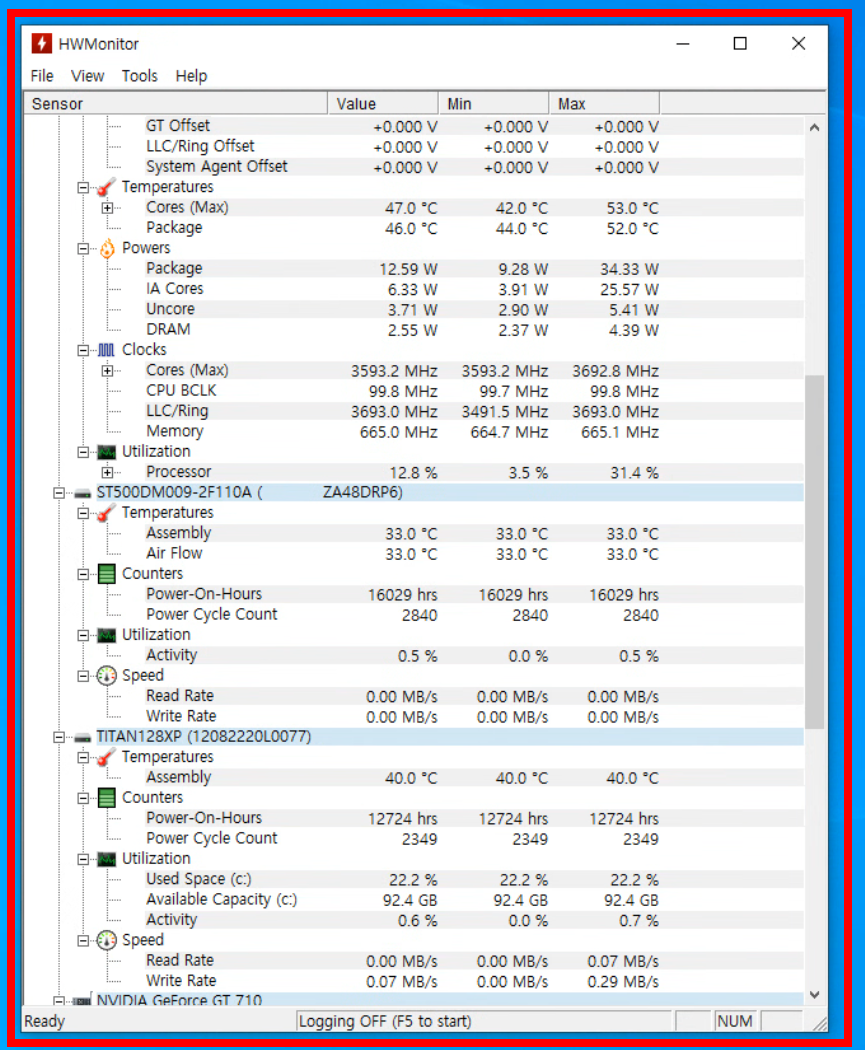Screen dimensions: 865x1050
Task: Click the 92.4 GB Value cell
Action: point(410,900)
